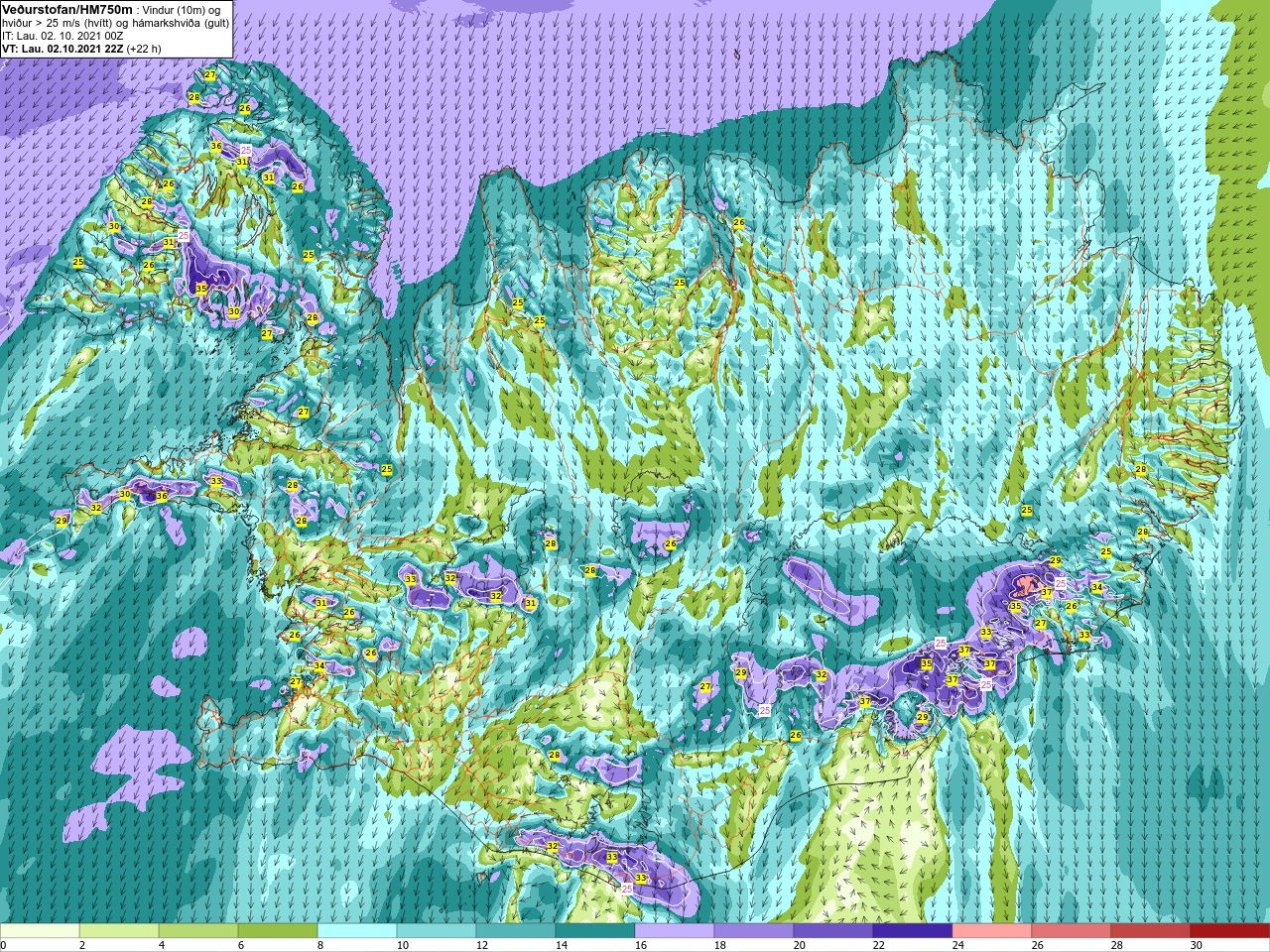
Task: Click the '6' tick on the legend scale
Action: click(x=241, y=945)
